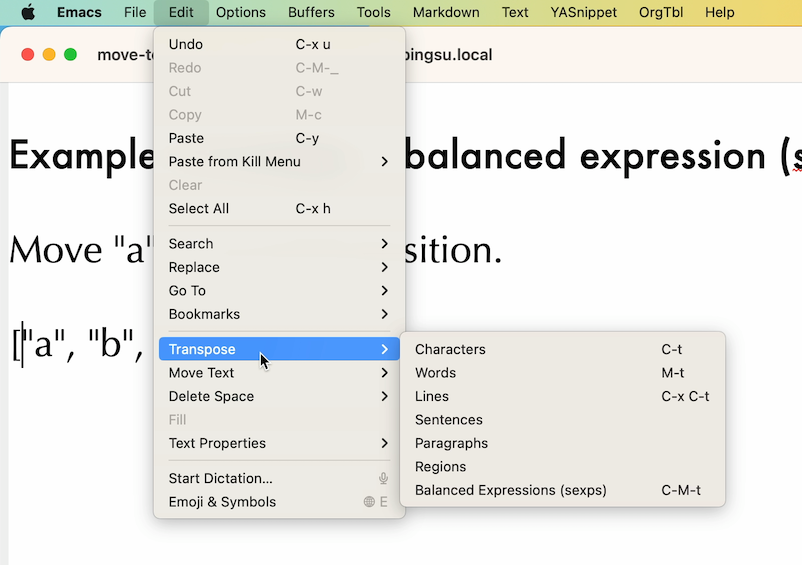Image resolution: width=802 pixels, height=565 pixels.
Task: Click the green zoom window button
Action: [71, 54]
